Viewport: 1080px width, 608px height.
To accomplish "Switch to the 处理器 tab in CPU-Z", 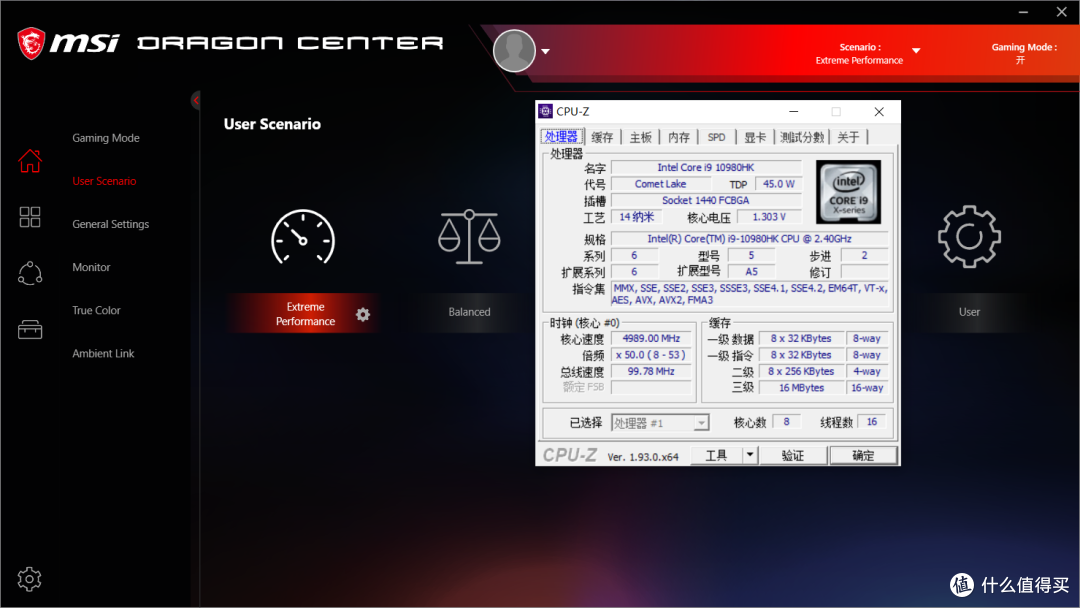I will 561,136.
